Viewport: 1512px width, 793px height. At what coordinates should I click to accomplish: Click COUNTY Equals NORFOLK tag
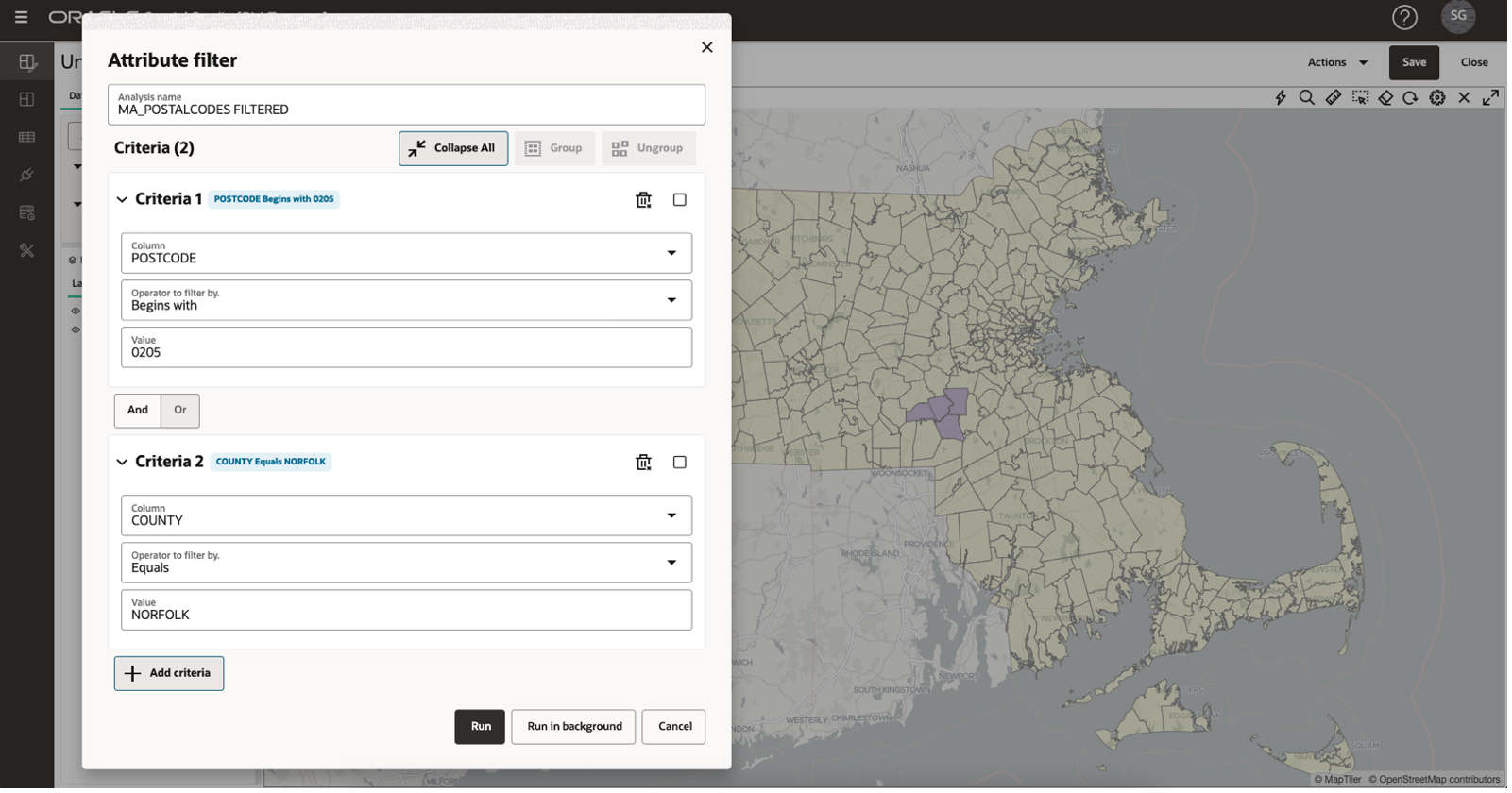coord(272,464)
